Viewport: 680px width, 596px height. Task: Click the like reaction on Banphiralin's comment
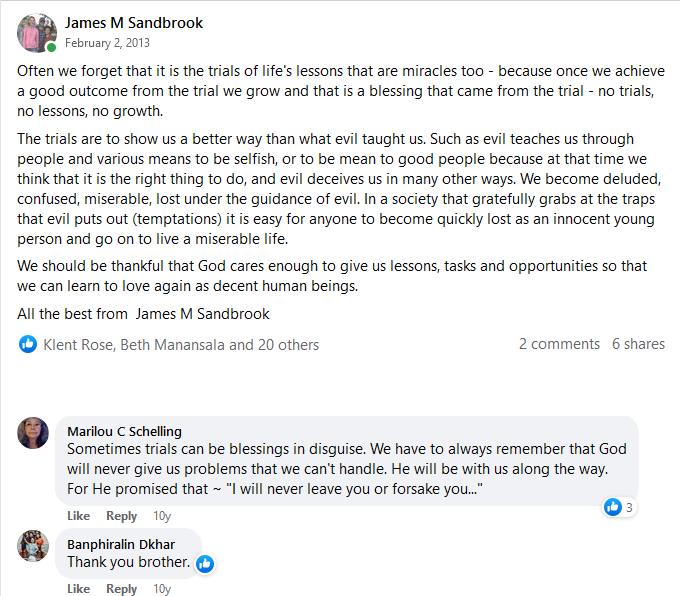click(x=205, y=564)
